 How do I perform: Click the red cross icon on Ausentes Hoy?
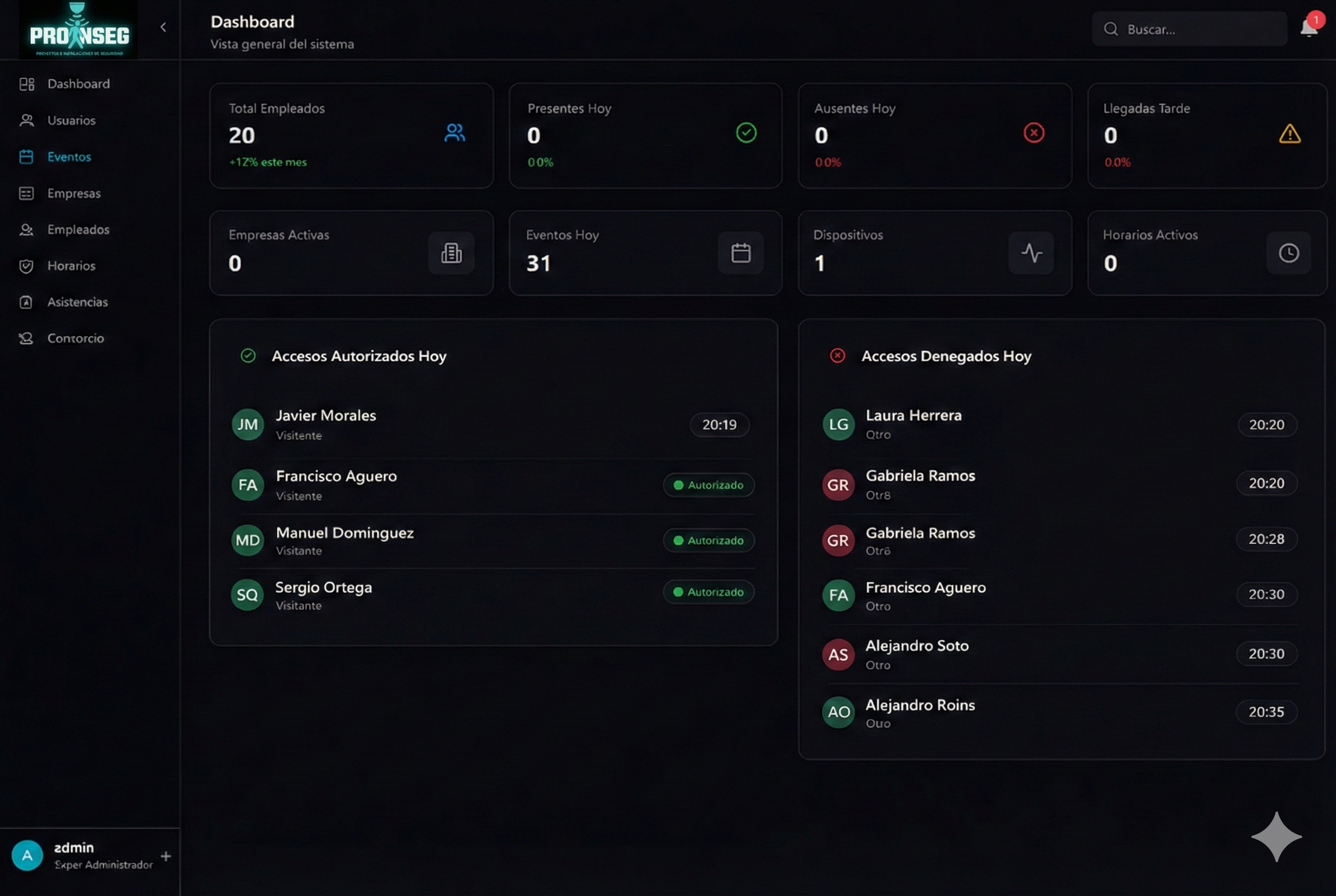(1034, 133)
